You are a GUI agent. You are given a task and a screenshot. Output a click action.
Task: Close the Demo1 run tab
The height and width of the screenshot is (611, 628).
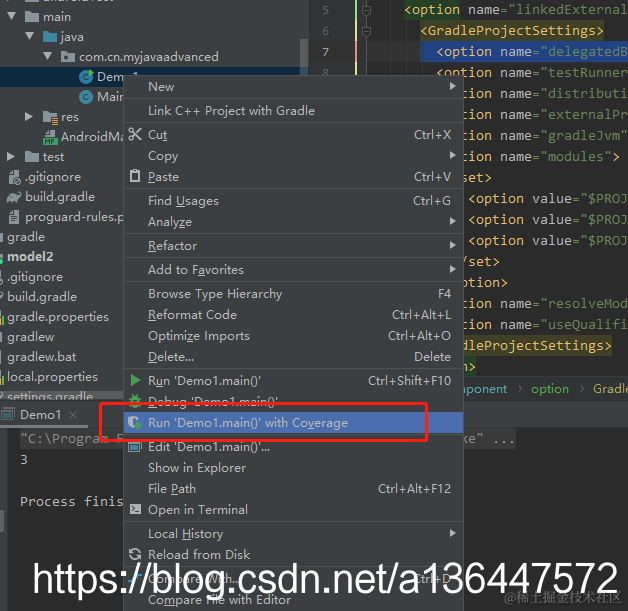pos(73,415)
